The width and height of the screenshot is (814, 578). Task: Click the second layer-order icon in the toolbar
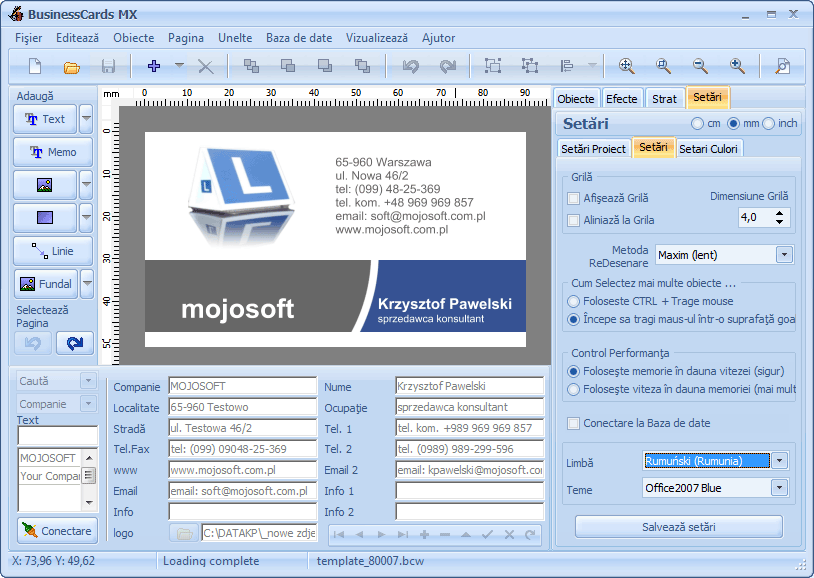coord(288,66)
